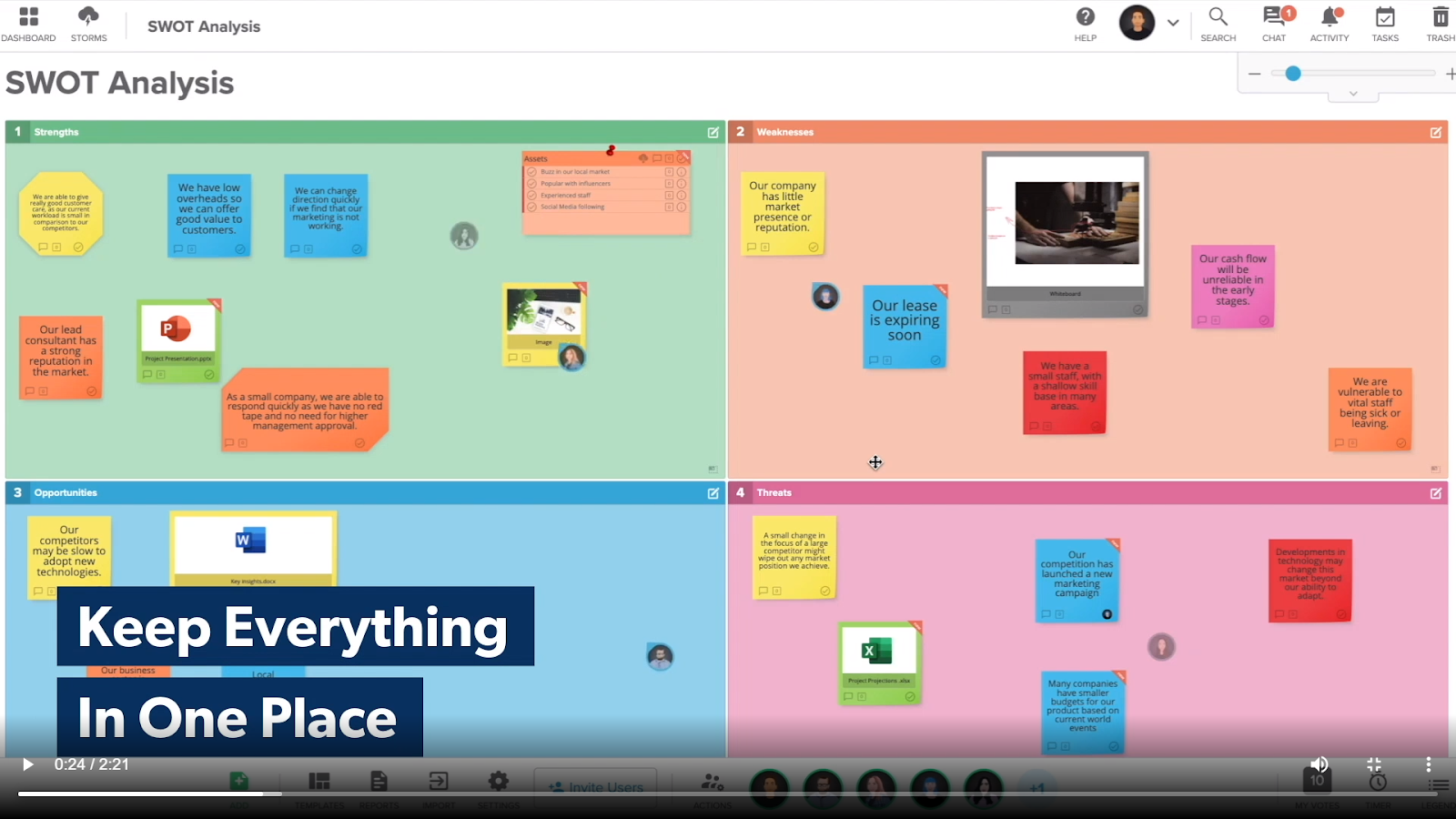1456x819 pixels.
Task: Select 'As a small company' orange note
Action: [x=306, y=411]
